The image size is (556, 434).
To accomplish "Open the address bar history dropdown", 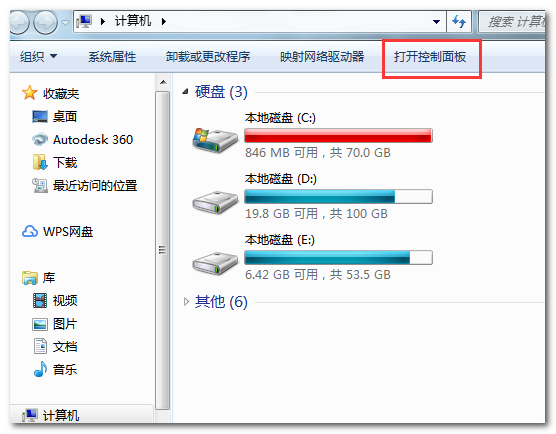I will 436,22.
